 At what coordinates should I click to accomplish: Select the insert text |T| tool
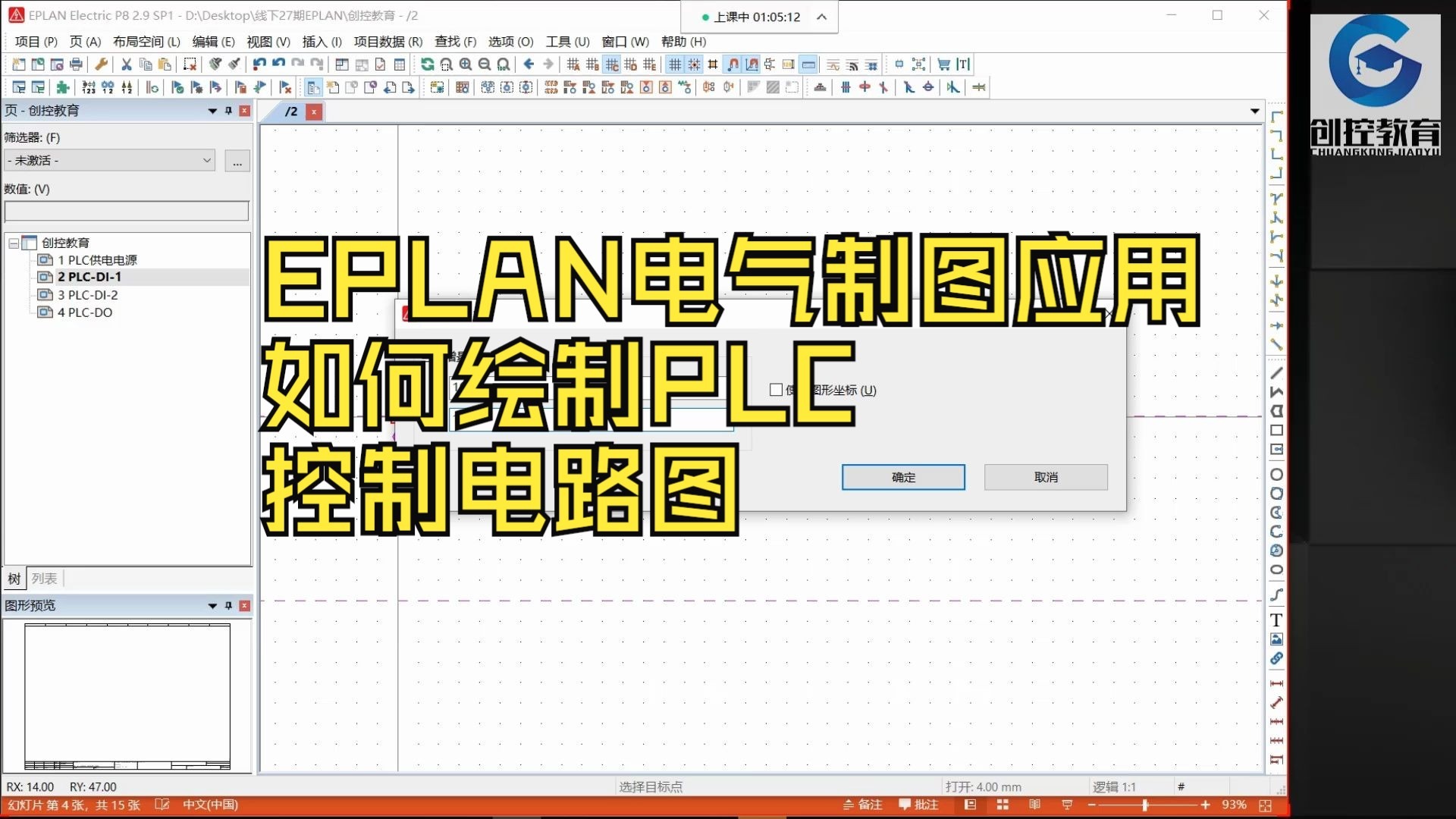tap(963, 64)
